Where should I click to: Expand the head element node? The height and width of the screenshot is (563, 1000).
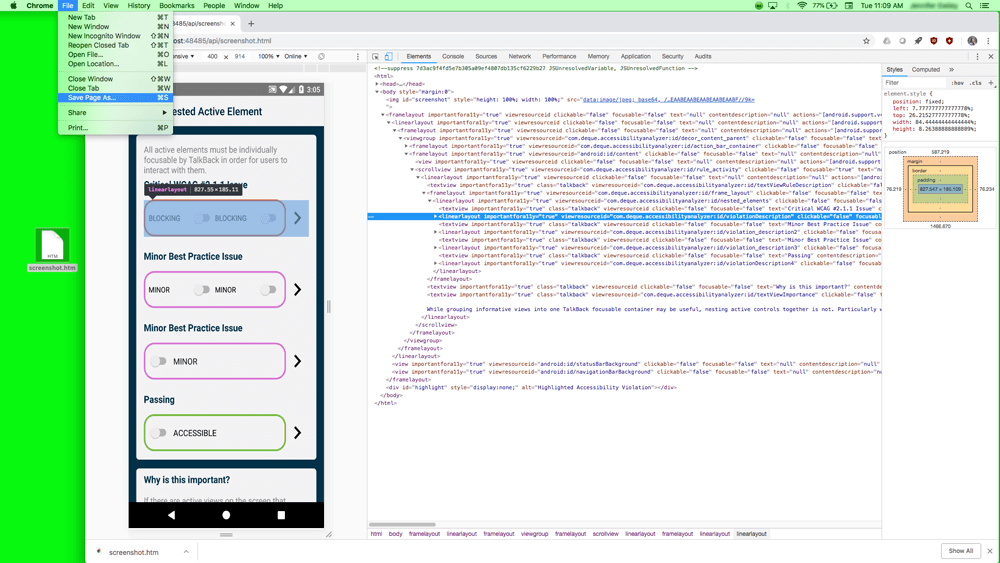click(x=378, y=84)
